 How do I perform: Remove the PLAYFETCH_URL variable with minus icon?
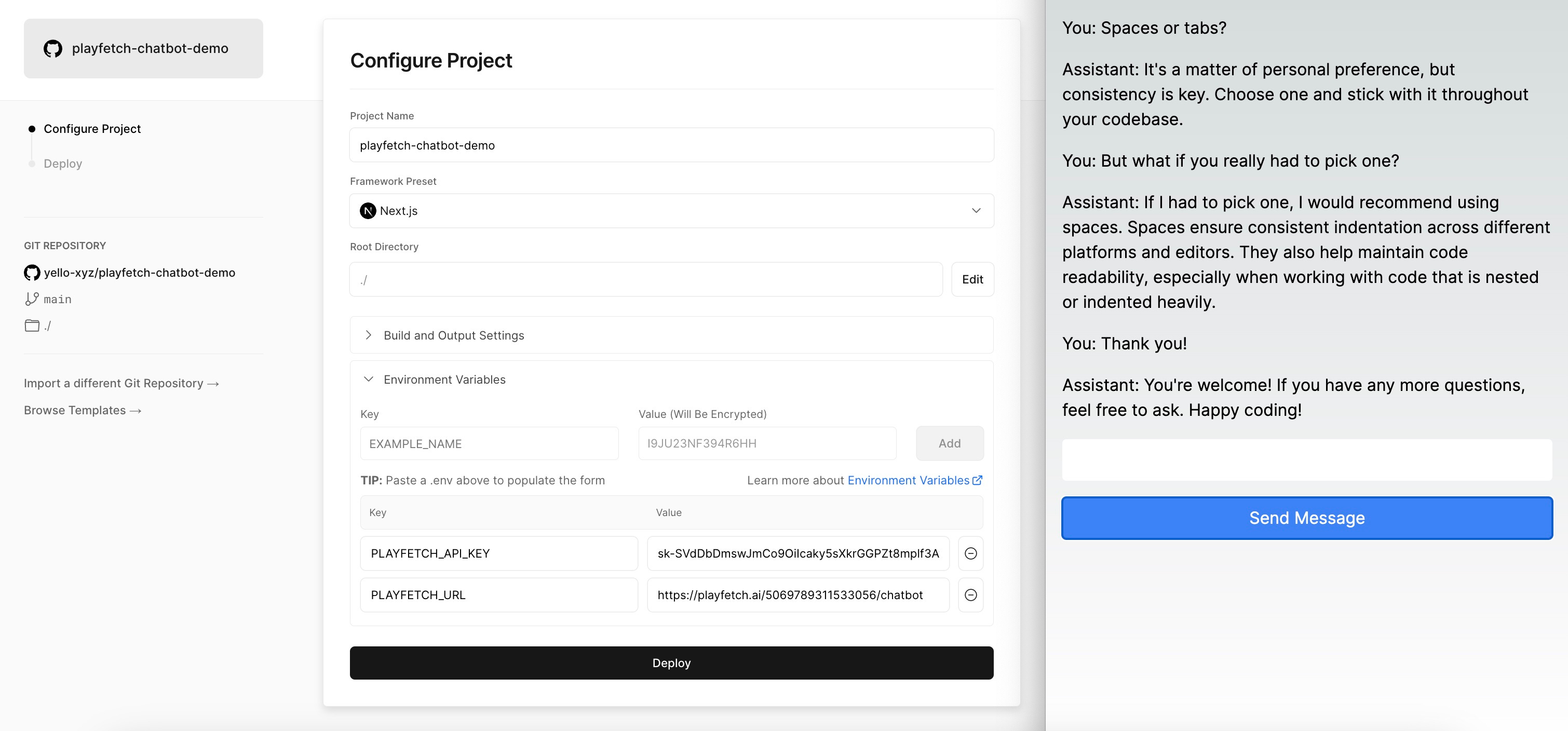970,594
